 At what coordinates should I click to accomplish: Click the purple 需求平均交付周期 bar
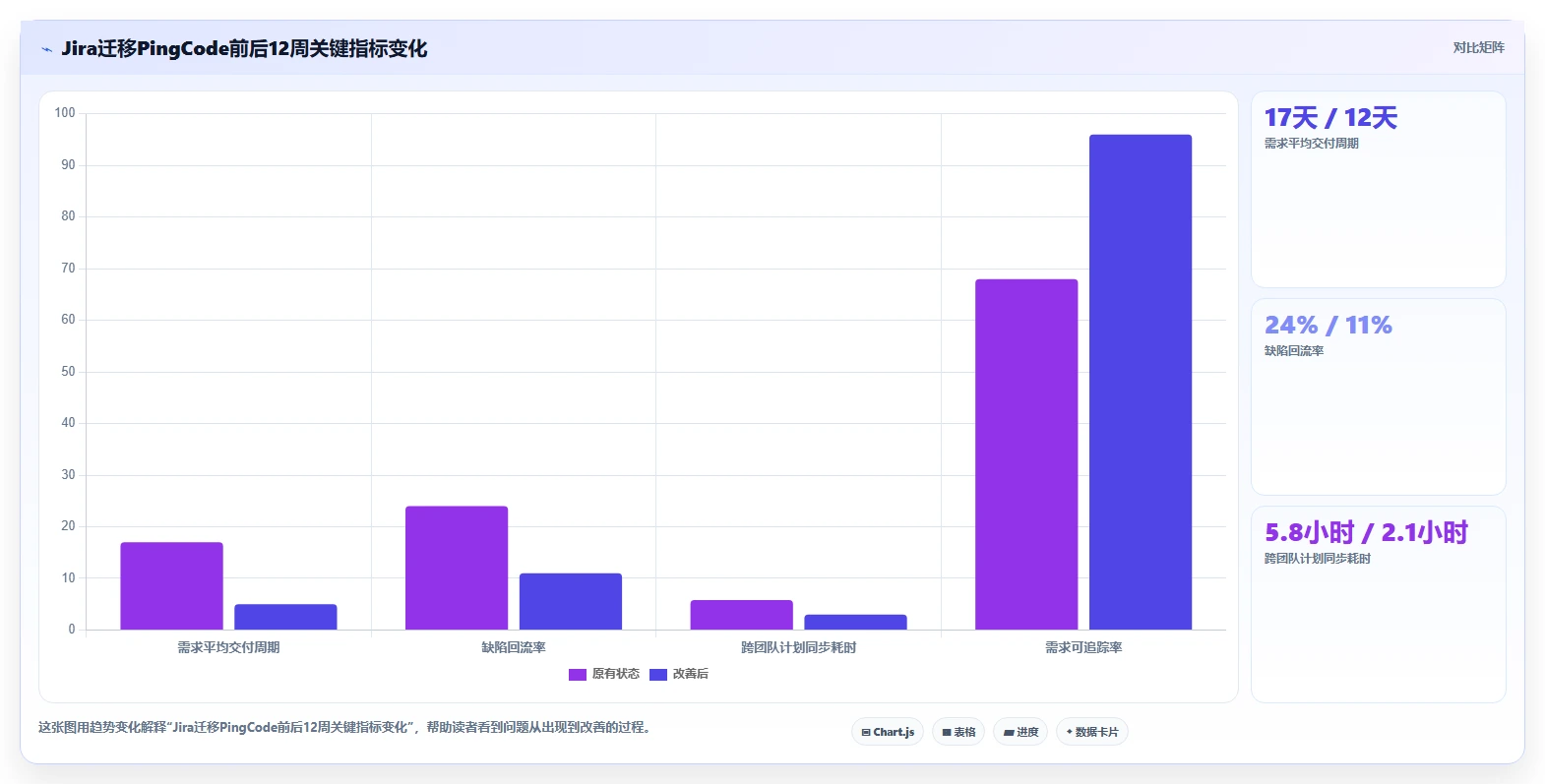pyautogui.click(x=172, y=586)
